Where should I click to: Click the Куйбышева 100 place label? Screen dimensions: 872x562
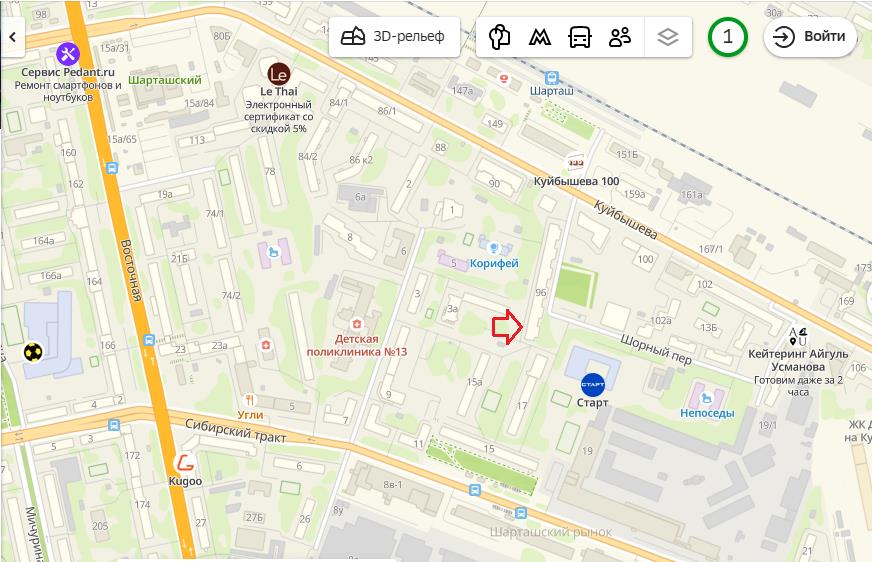[576, 181]
